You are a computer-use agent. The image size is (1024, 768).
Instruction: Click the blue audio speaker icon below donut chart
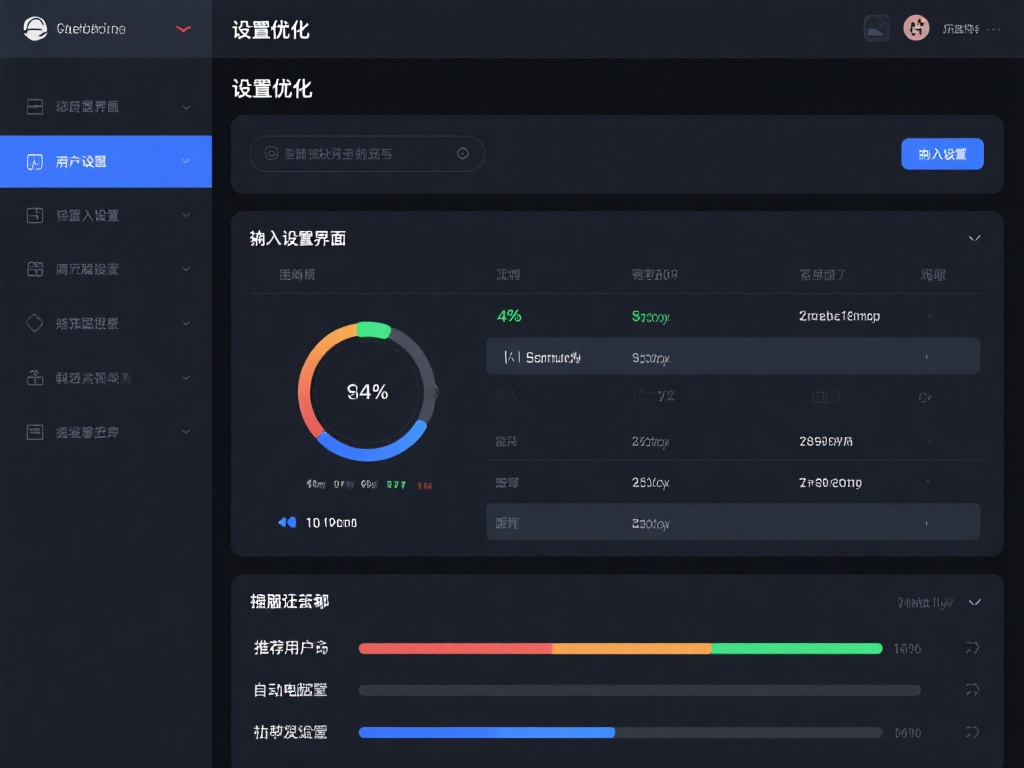click(287, 521)
